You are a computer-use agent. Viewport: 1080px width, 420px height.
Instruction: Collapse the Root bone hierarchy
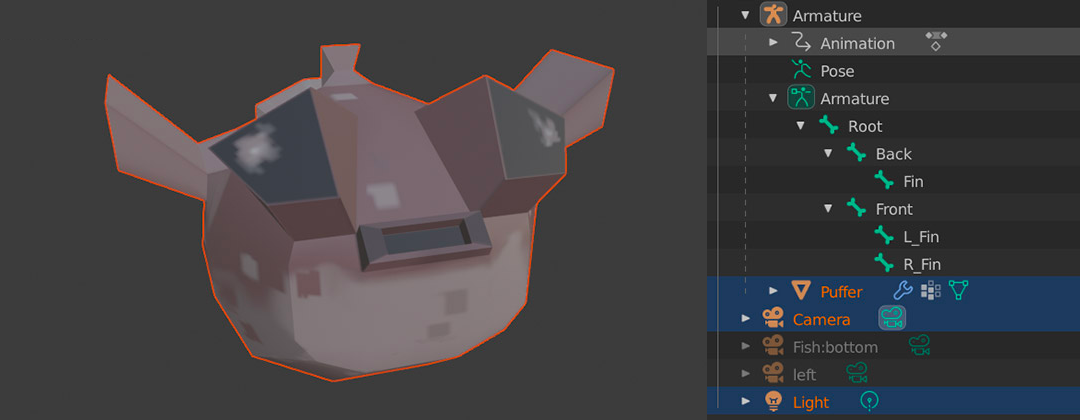pyautogui.click(x=800, y=126)
